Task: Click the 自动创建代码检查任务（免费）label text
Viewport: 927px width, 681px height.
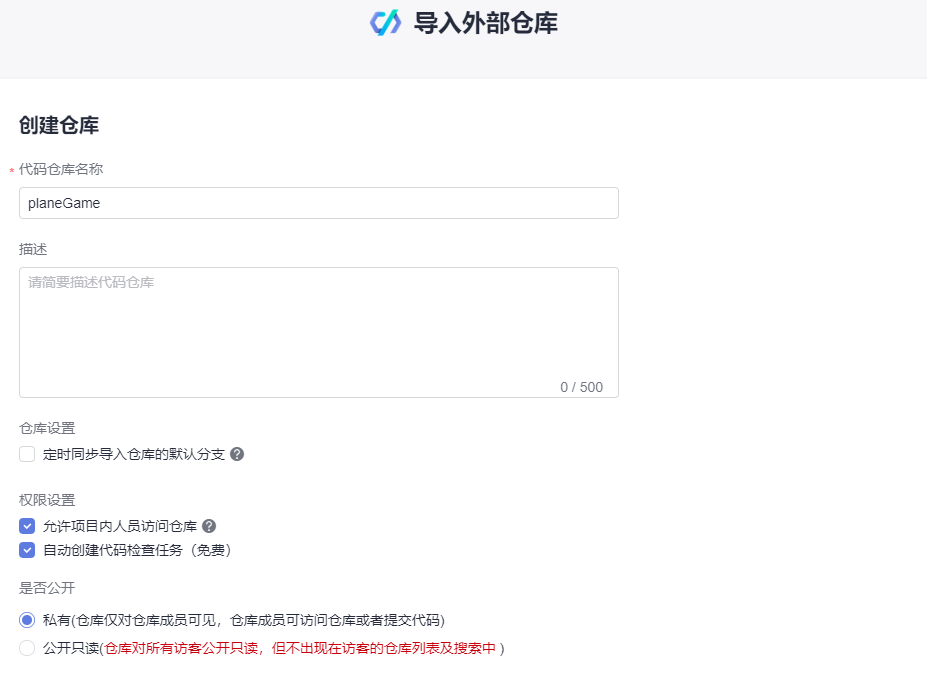Action: [x=137, y=550]
